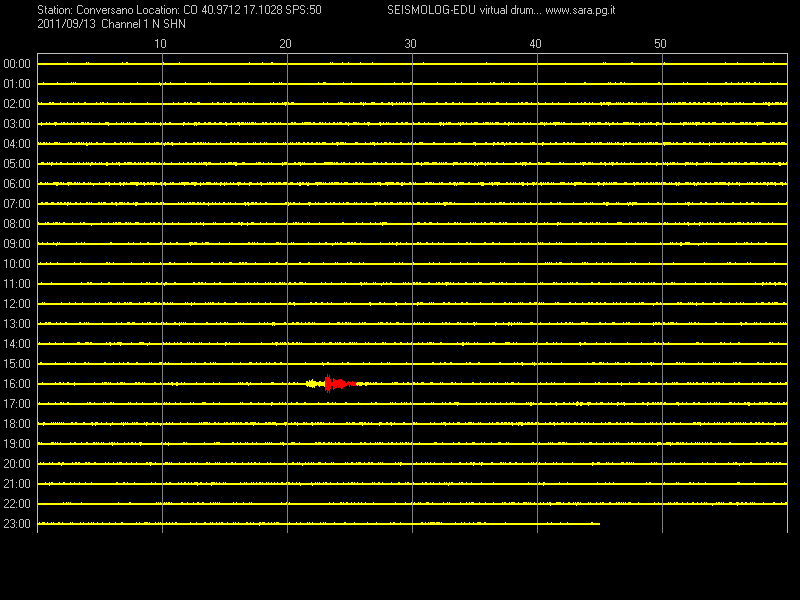Screen dimensions: 800x600
Task: Click the 05:00 hour label
Action: coord(17,164)
